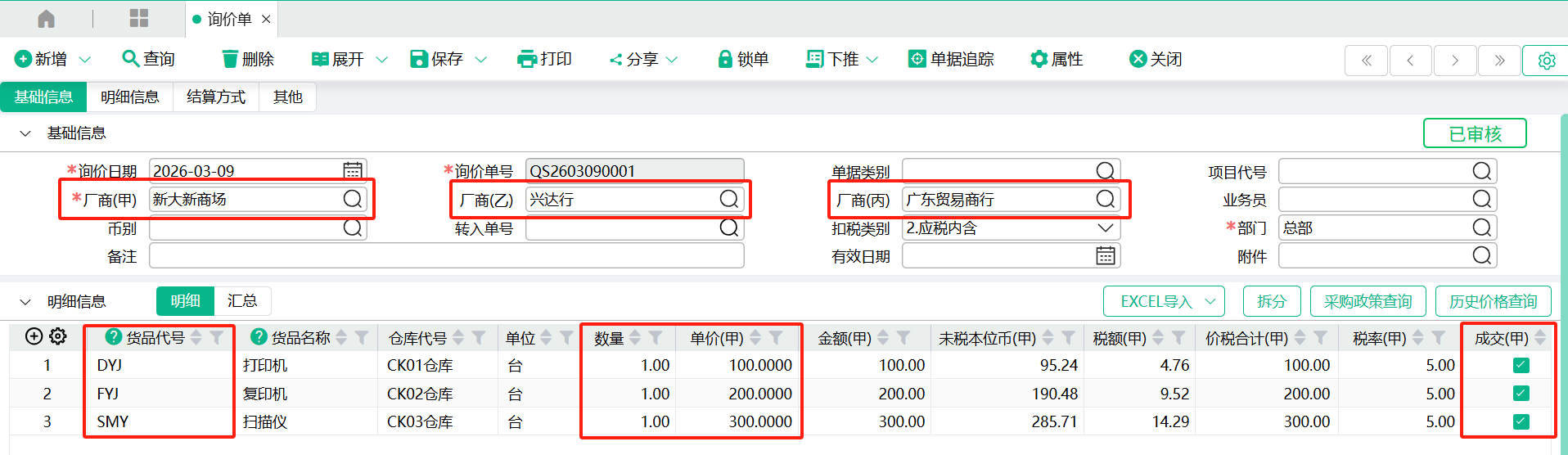
Task: Switch to the 汇总 view tab
Action: pyautogui.click(x=242, y=301)
